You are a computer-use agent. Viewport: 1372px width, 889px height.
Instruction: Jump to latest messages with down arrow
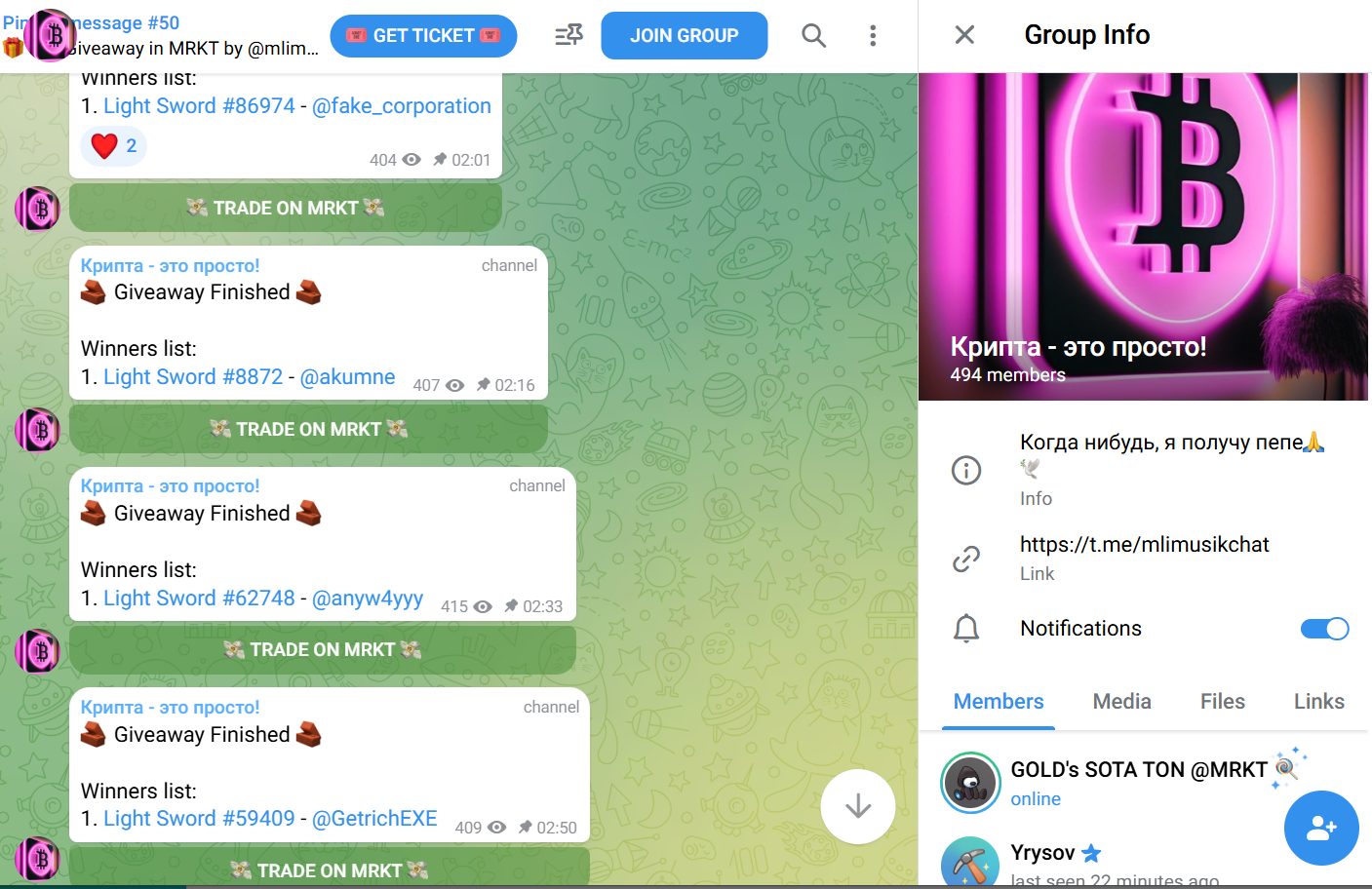tap(858, 807)
